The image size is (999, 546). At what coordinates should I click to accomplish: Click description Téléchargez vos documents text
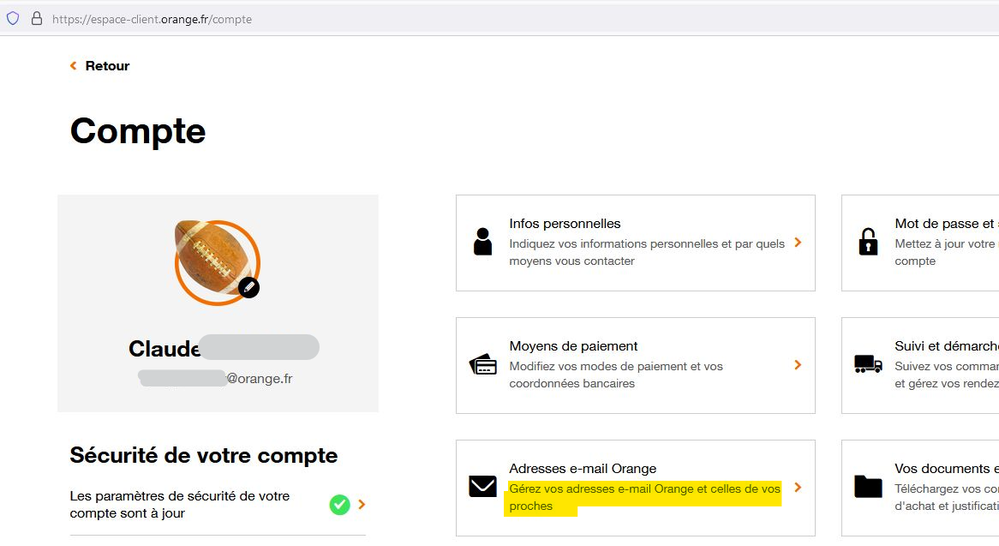946,497
